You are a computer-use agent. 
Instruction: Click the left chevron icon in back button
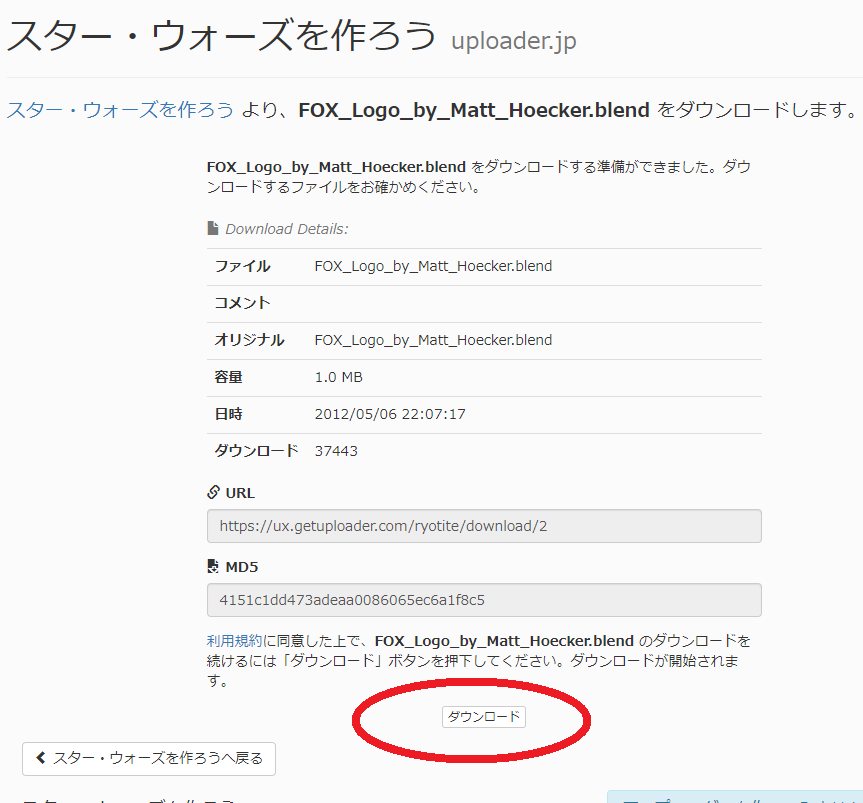tap(40, 758)
